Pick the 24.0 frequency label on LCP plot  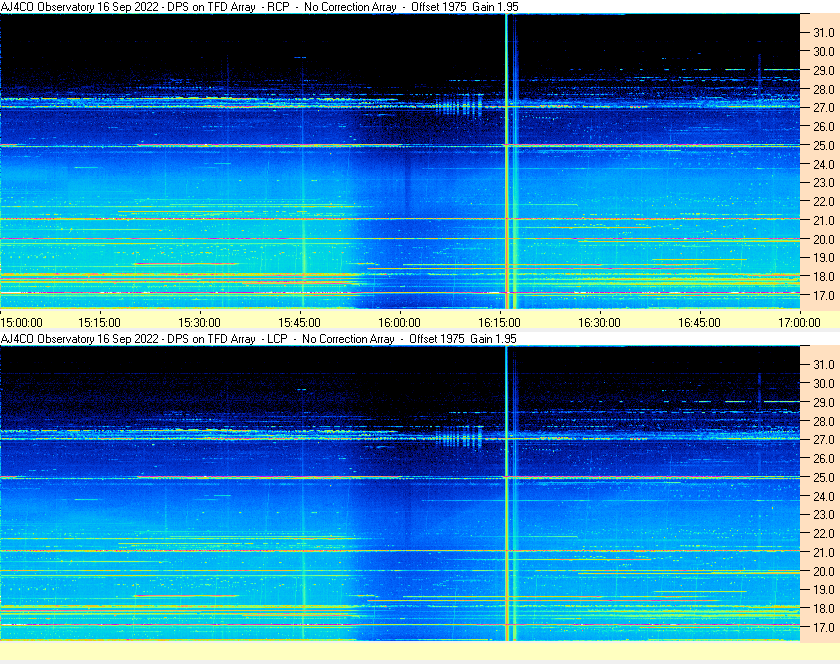824,496
